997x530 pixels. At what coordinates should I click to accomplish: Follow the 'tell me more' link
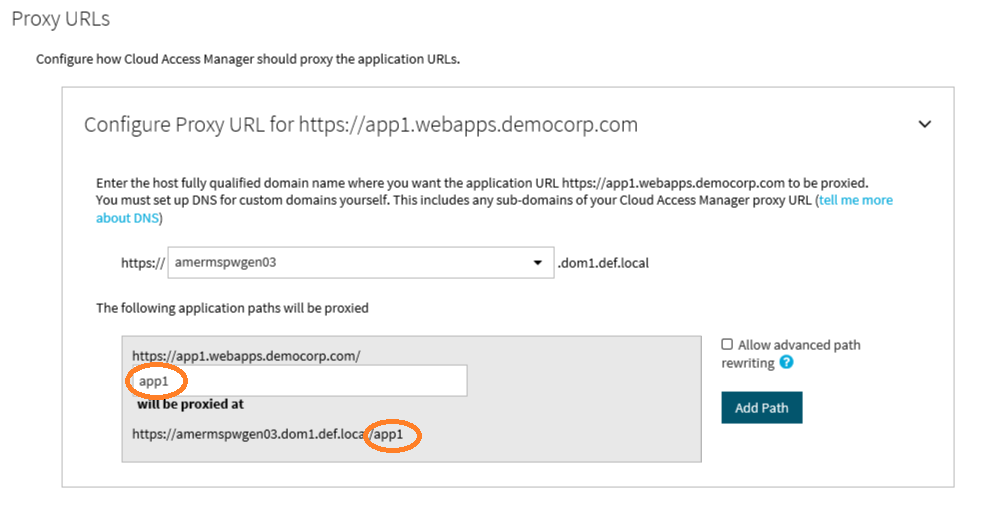856,200
